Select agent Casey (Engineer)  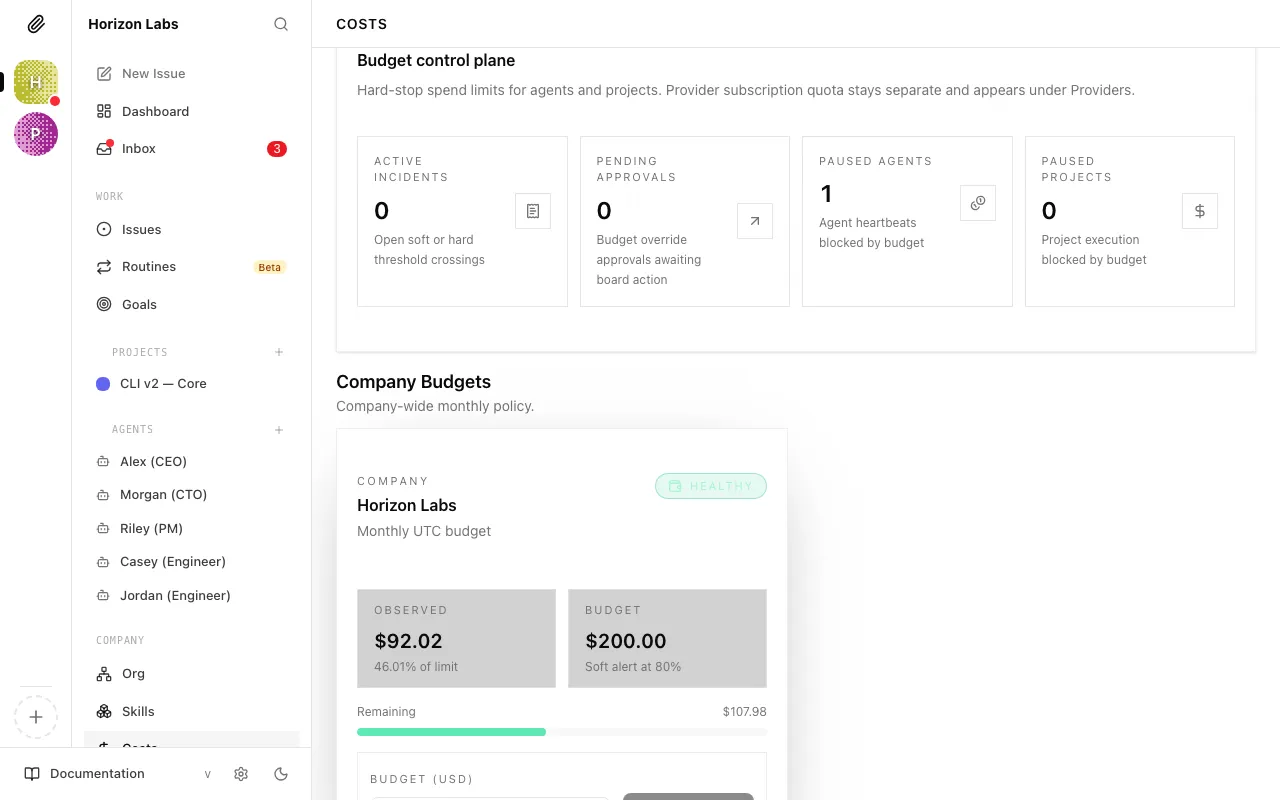[191, 562]
